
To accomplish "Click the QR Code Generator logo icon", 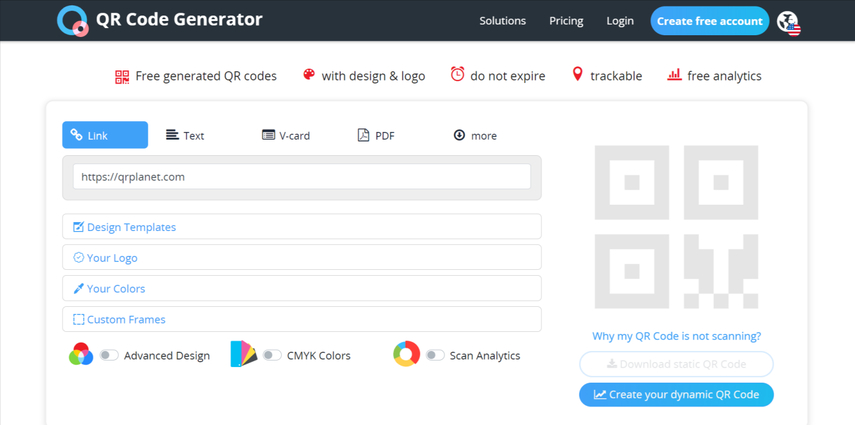I will click(x=73, y=21).
